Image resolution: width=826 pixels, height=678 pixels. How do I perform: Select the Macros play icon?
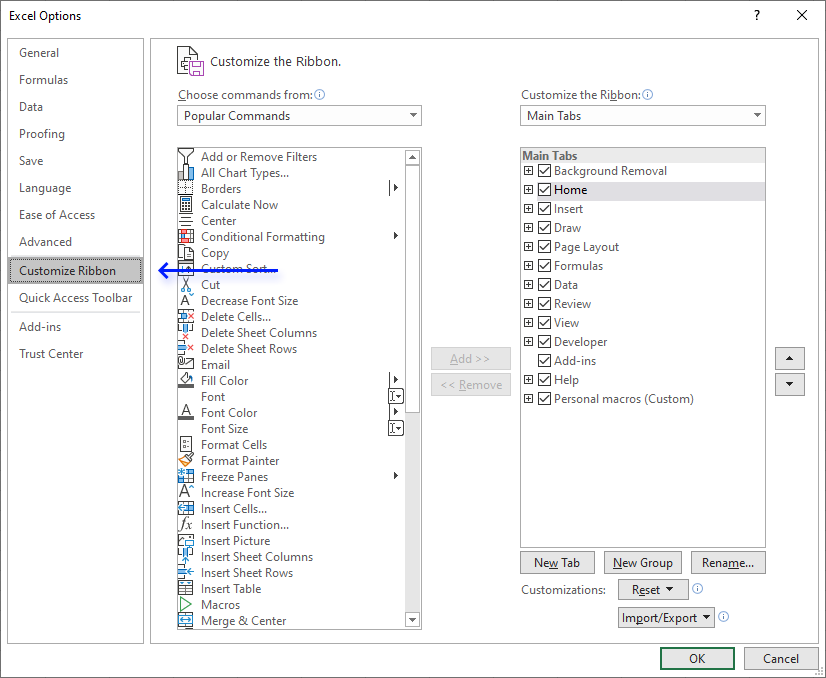pyautogui.click(x=185, y=604)
